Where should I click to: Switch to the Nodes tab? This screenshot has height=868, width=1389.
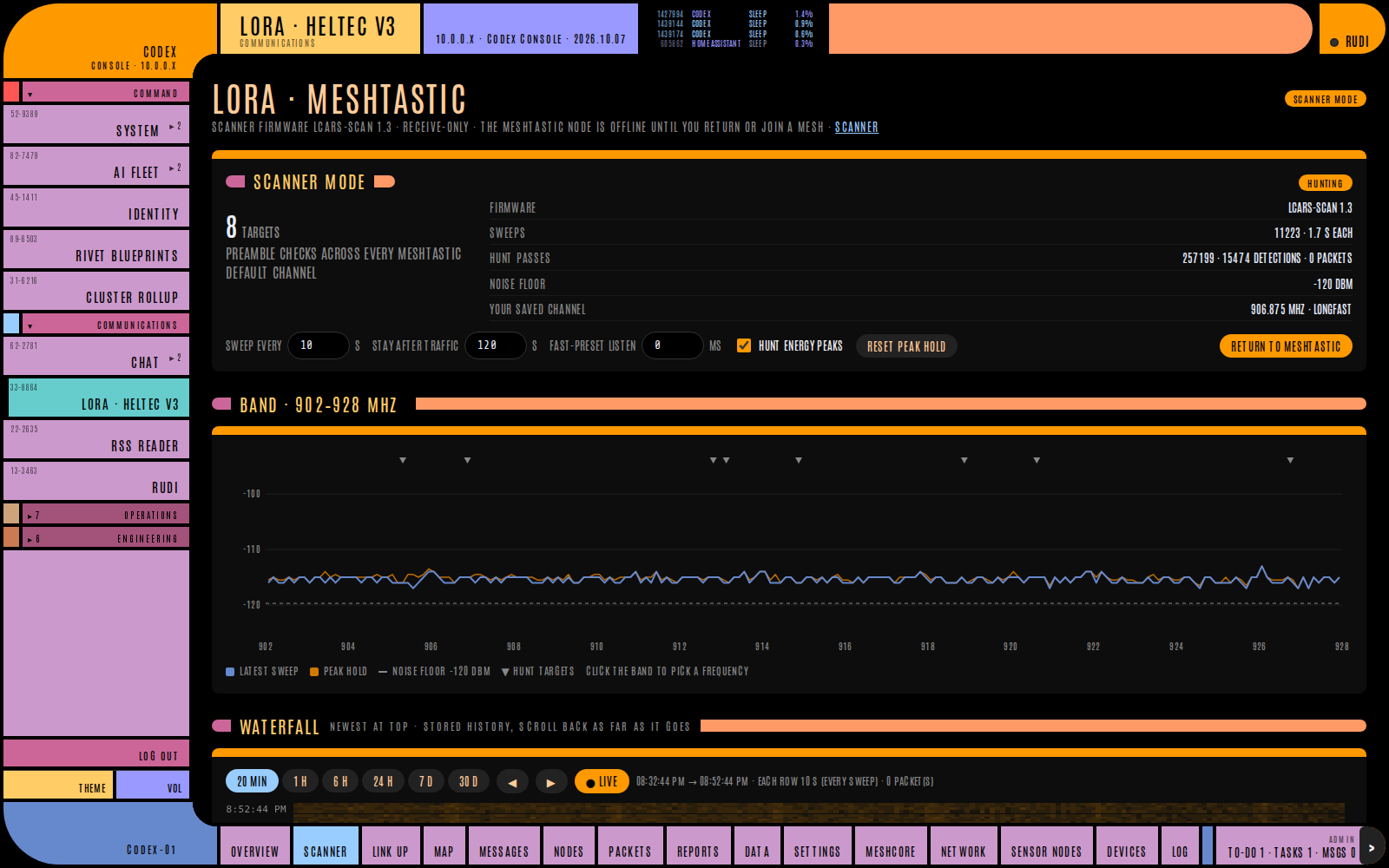[569, 846]
